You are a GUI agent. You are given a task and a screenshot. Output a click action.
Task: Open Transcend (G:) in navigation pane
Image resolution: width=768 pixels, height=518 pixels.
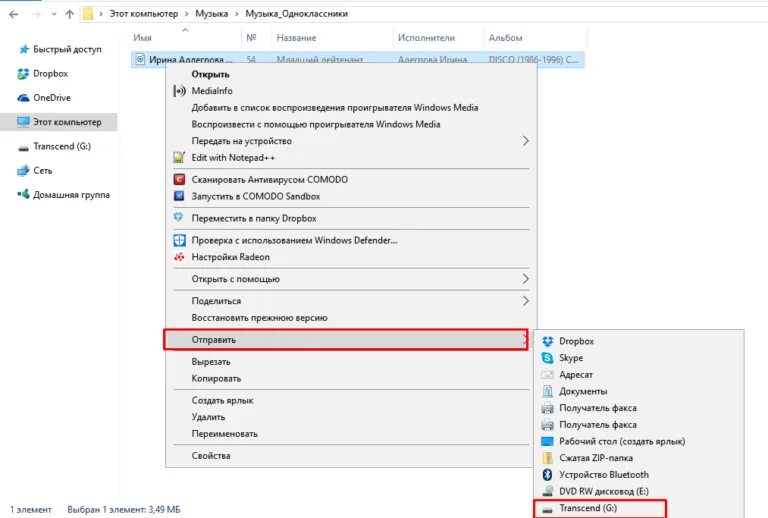pos(54,146)
